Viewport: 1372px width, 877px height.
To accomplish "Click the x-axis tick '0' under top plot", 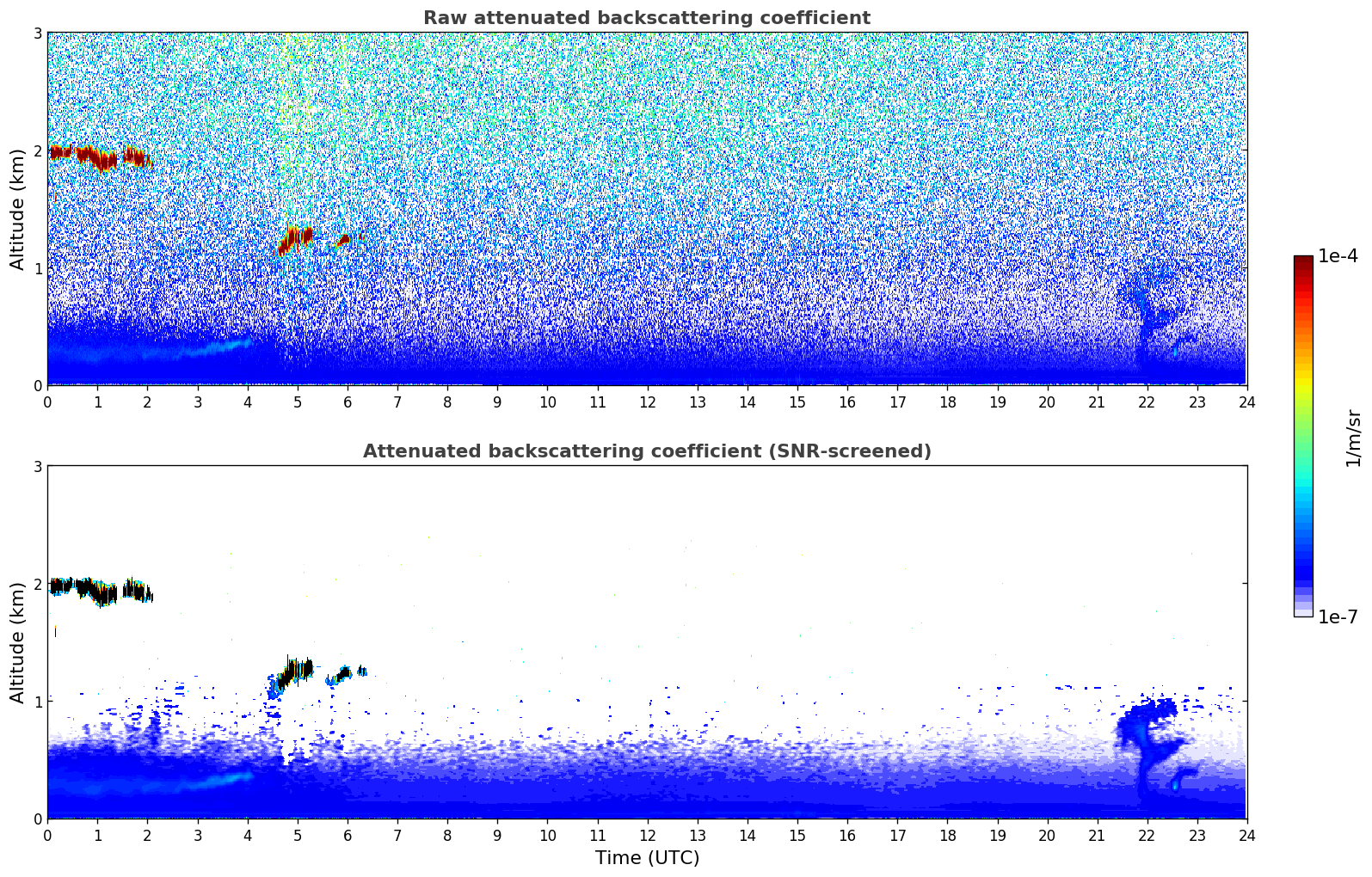I will click(47, 402).
